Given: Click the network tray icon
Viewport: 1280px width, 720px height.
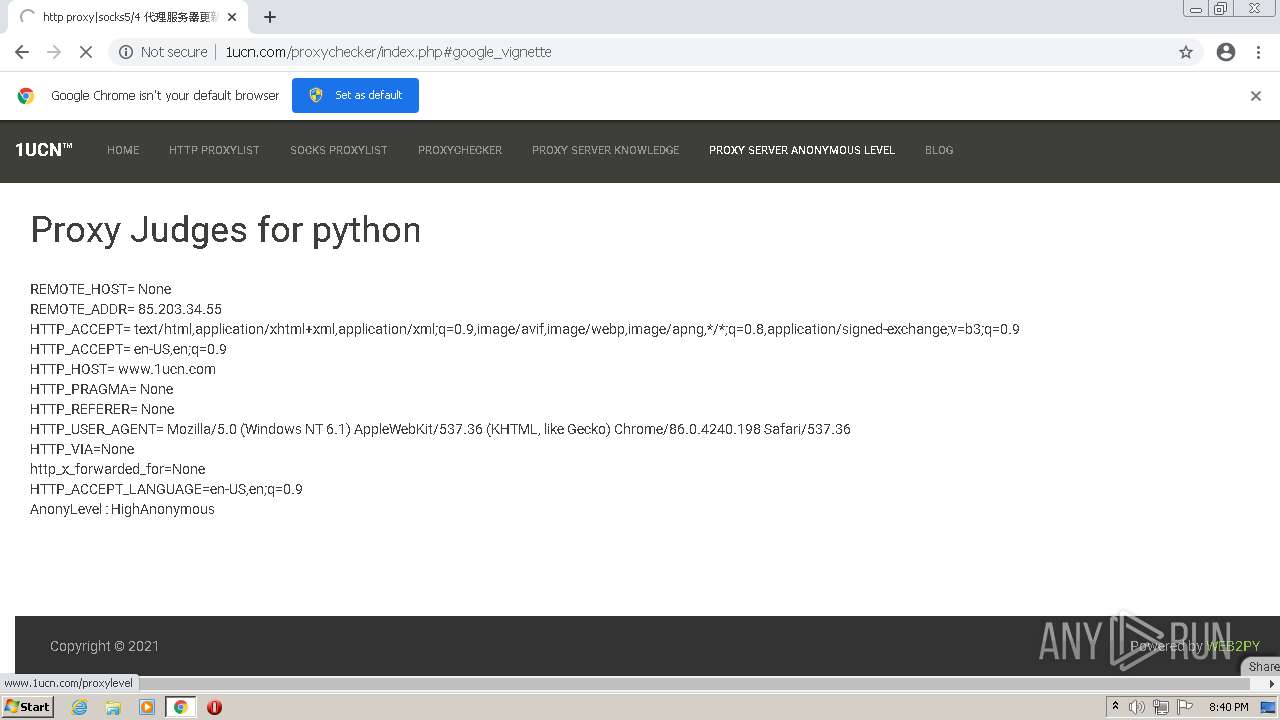Looking at the screenshot, I should pyautogui.click(x=1161, y=707).
